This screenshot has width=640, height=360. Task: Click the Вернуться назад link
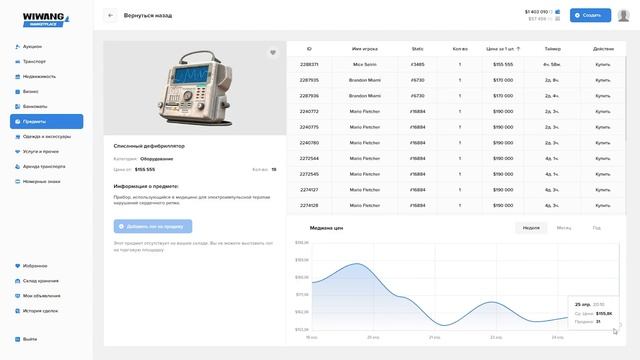[x=148, y=16]
